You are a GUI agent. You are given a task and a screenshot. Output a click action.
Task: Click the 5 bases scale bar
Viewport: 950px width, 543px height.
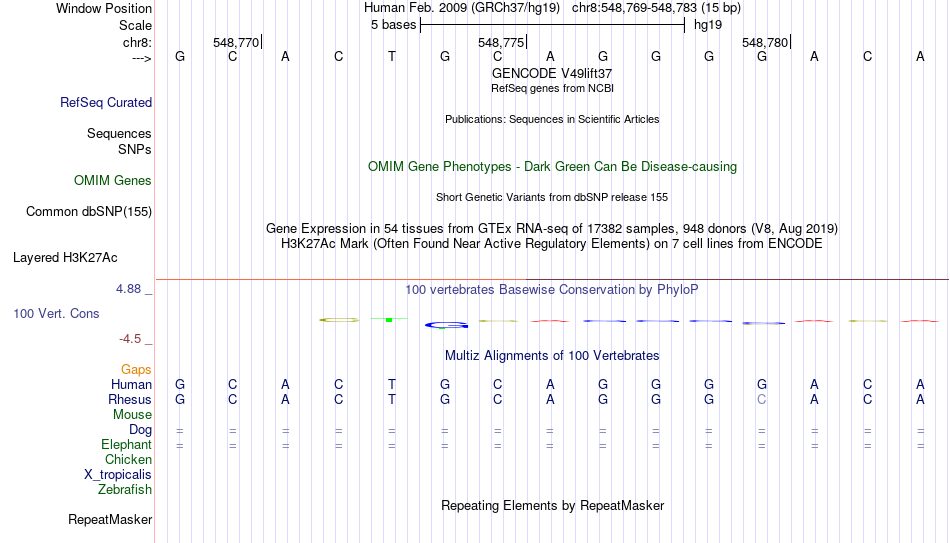[552, 25]
